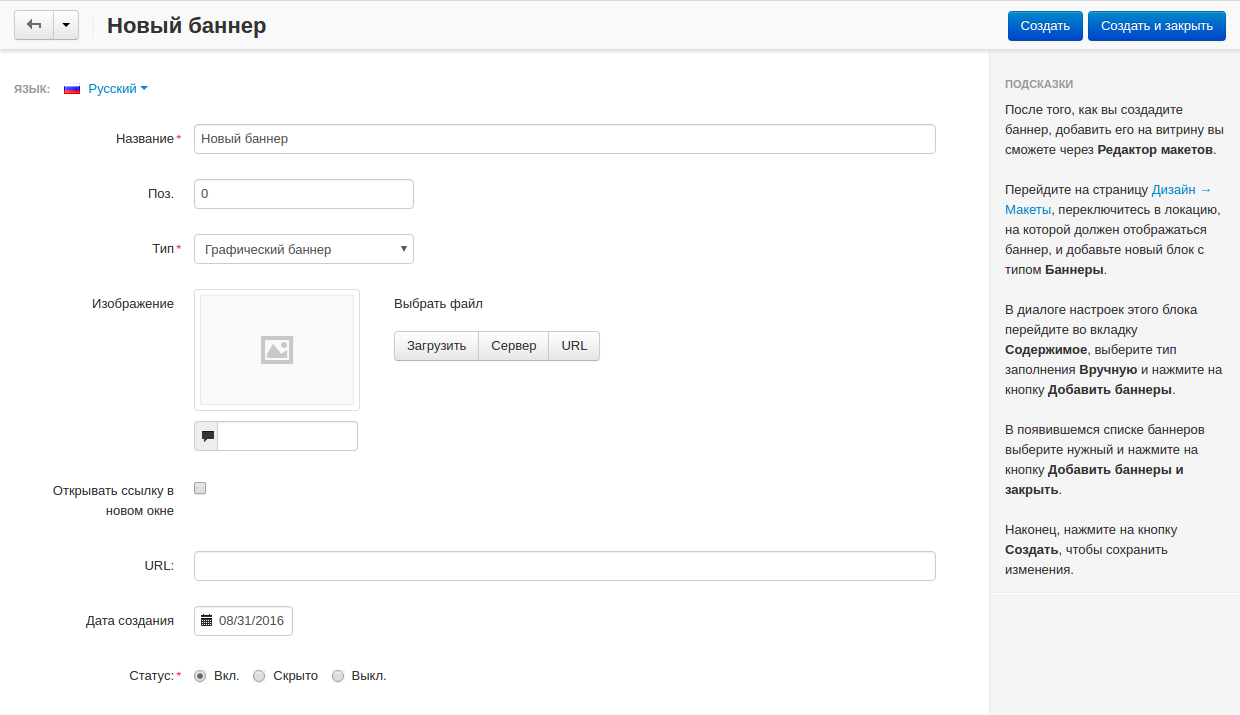This screenshot has height=715, width=1240.
Task: Enable open link in new window checkbox
Action: (x=200, y=489)
